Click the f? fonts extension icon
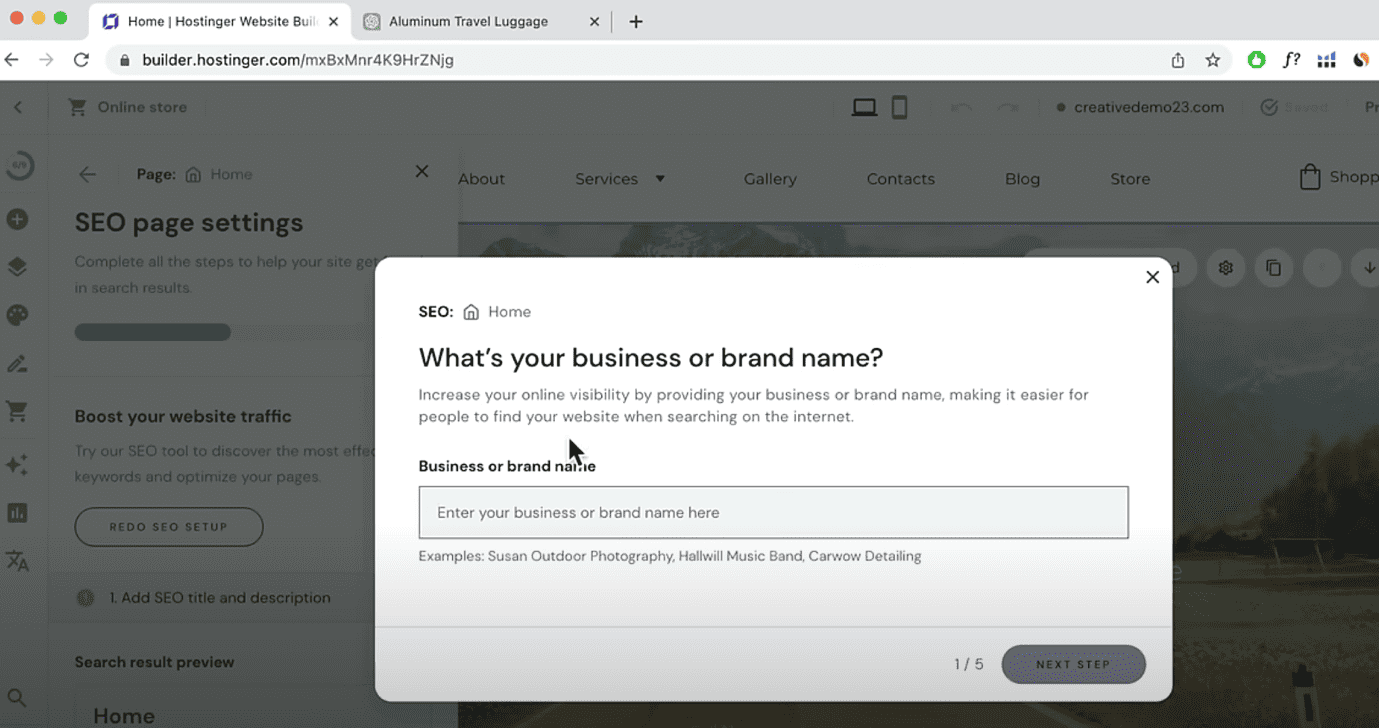The image size is (1379, 728). [1291, 60]
